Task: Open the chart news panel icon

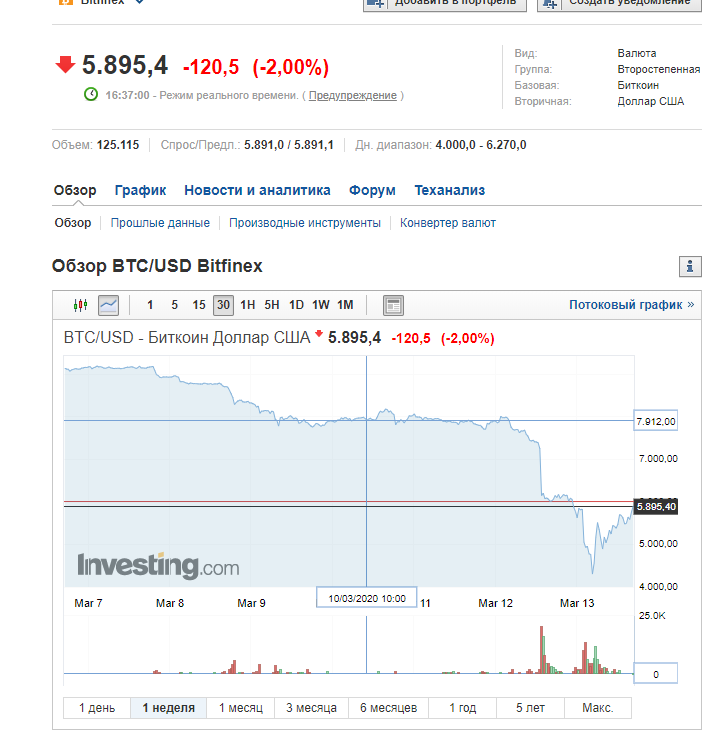Action: point(393,305)
